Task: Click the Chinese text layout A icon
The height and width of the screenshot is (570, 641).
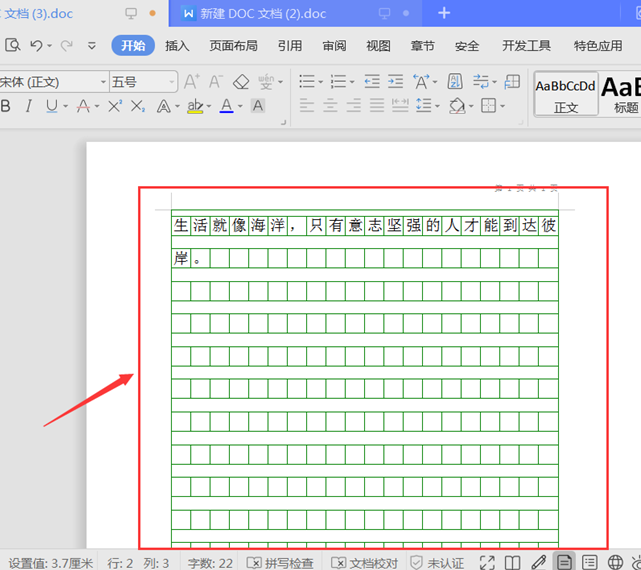Action: (421, 82)
